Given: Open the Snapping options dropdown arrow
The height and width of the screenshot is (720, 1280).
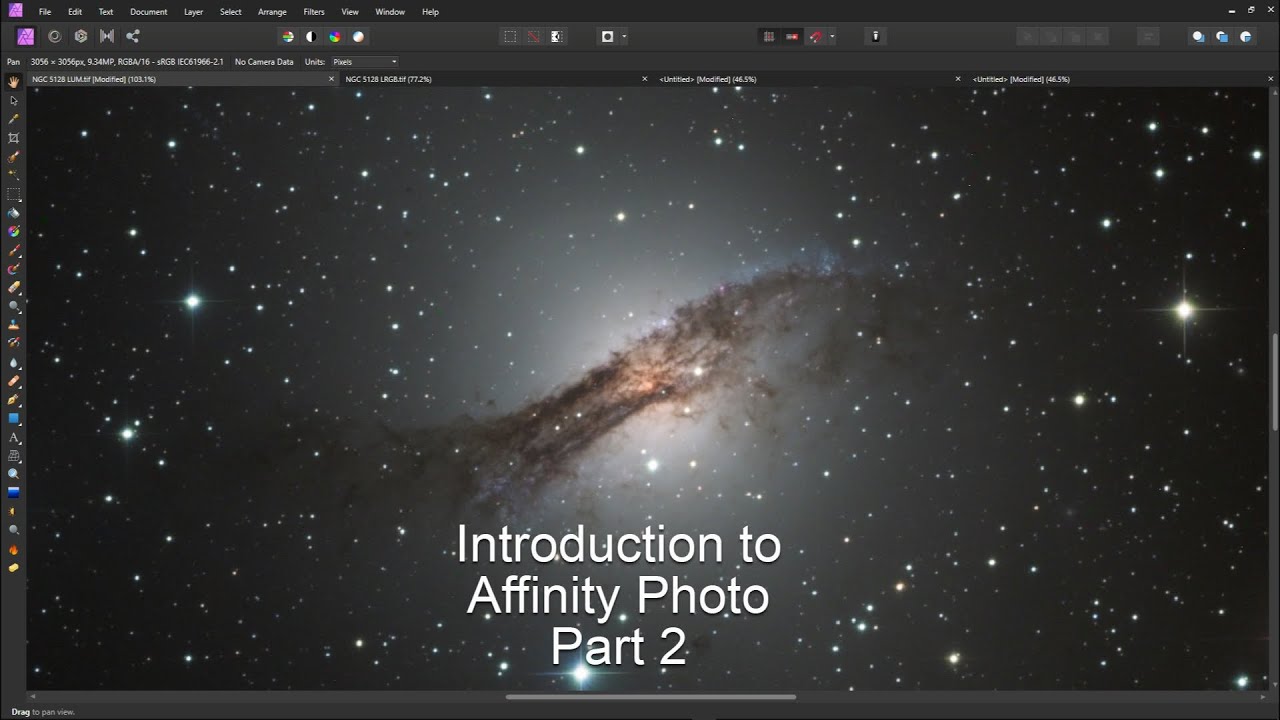Looking at the screenshot, I should [x=832, y=36].
